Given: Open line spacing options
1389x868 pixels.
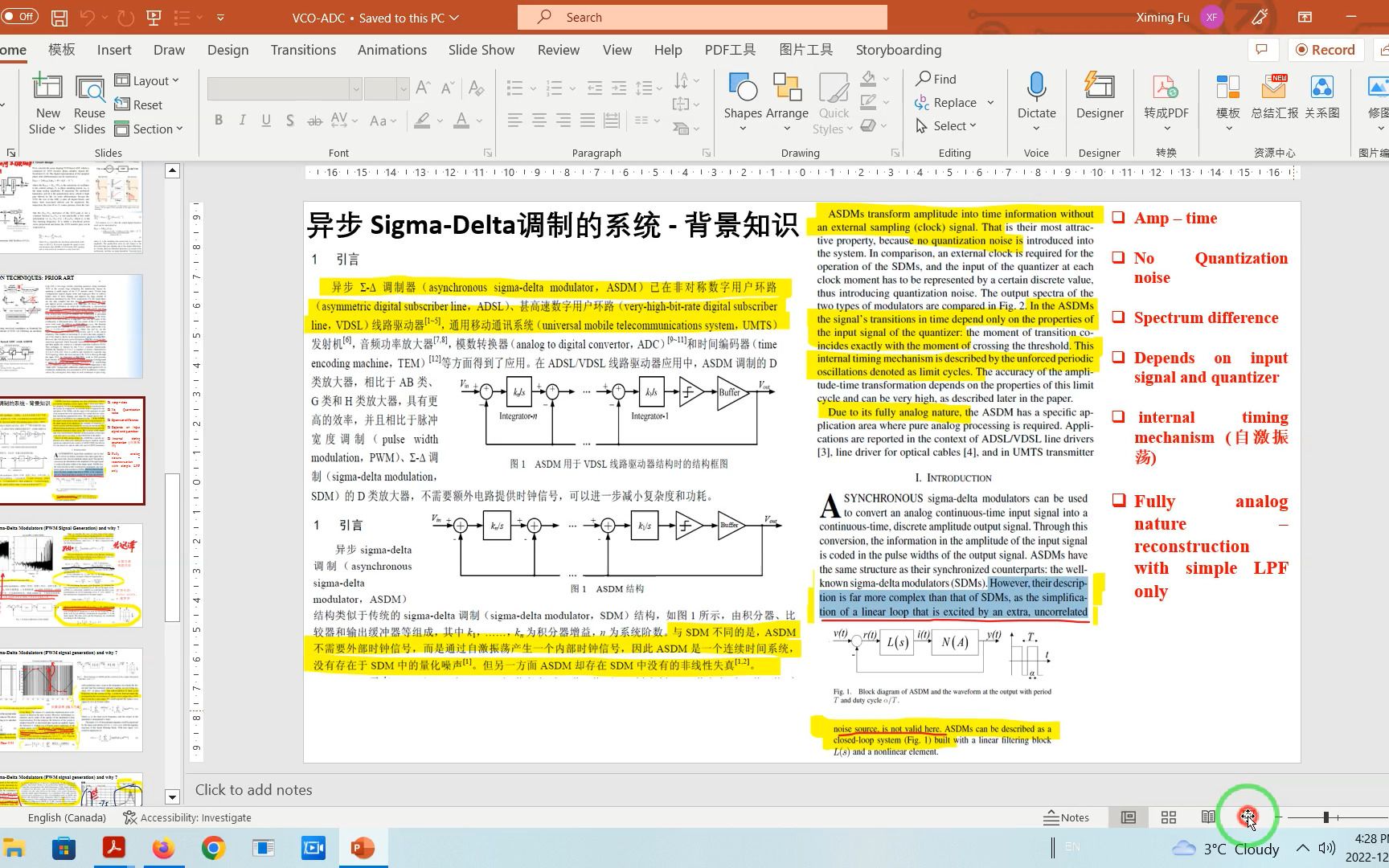Looking at the screenshot, I should [649, 88].
